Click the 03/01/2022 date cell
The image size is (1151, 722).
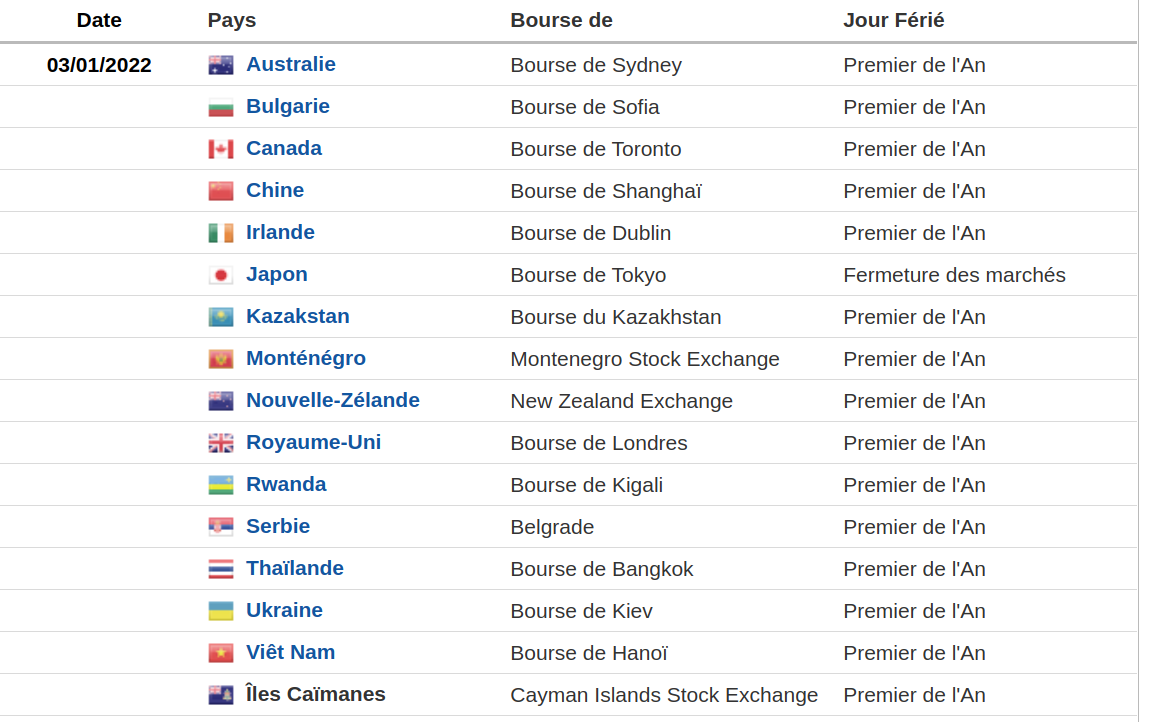[99, 65]
